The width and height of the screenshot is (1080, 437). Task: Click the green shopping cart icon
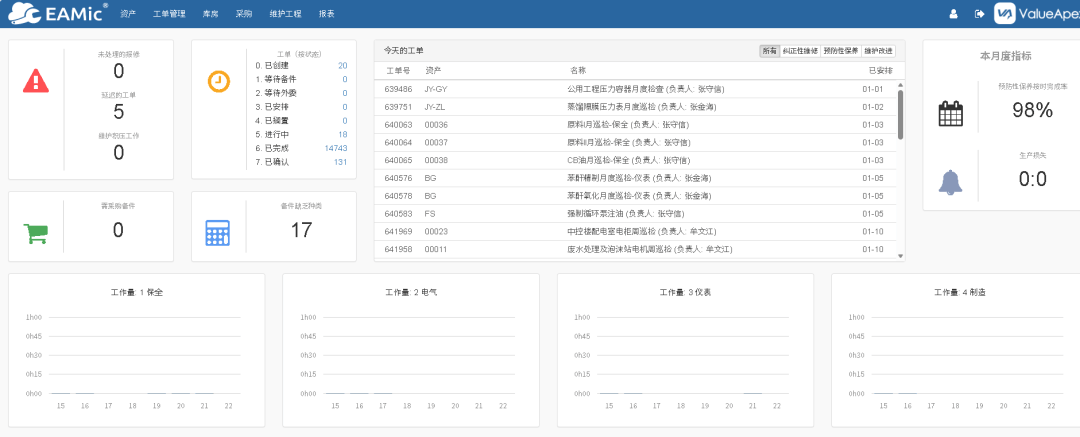pos(37,233)
